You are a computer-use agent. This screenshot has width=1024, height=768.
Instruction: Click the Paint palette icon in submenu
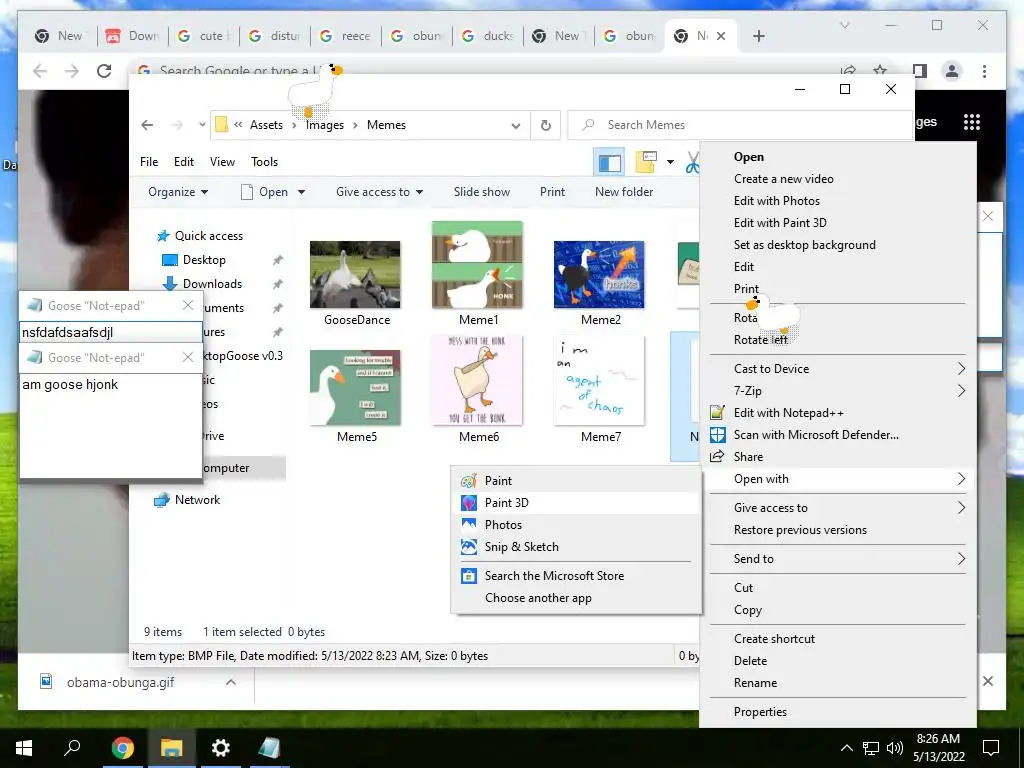[x=469, y=481]
